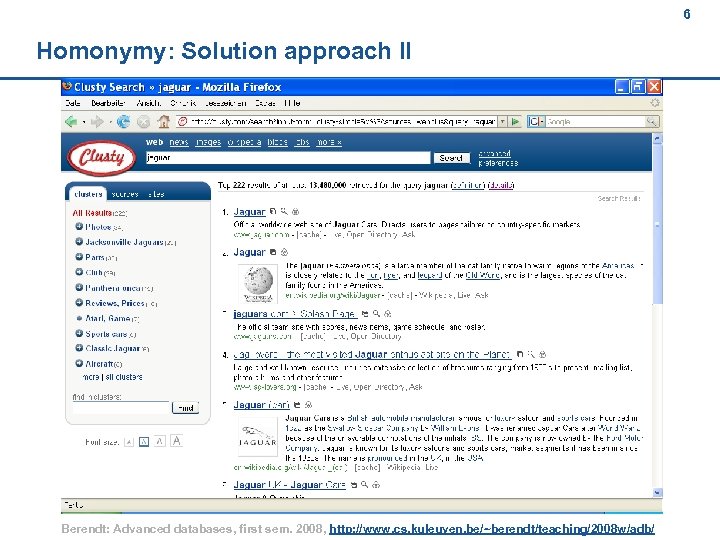Viewport: 720px width, 540px height.
Task: Open jaguars.com result in a new window icon
Action: pyautogui.click(x=365, y=314)
